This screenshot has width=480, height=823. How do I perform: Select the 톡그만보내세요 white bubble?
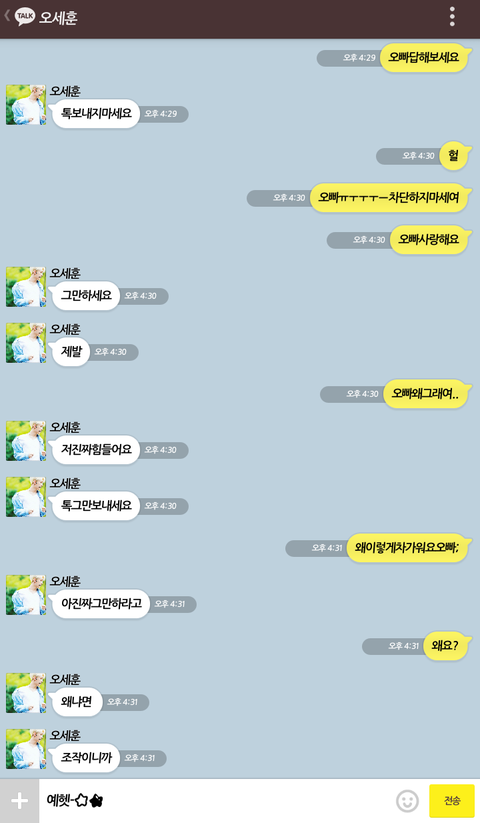(95, 506)
